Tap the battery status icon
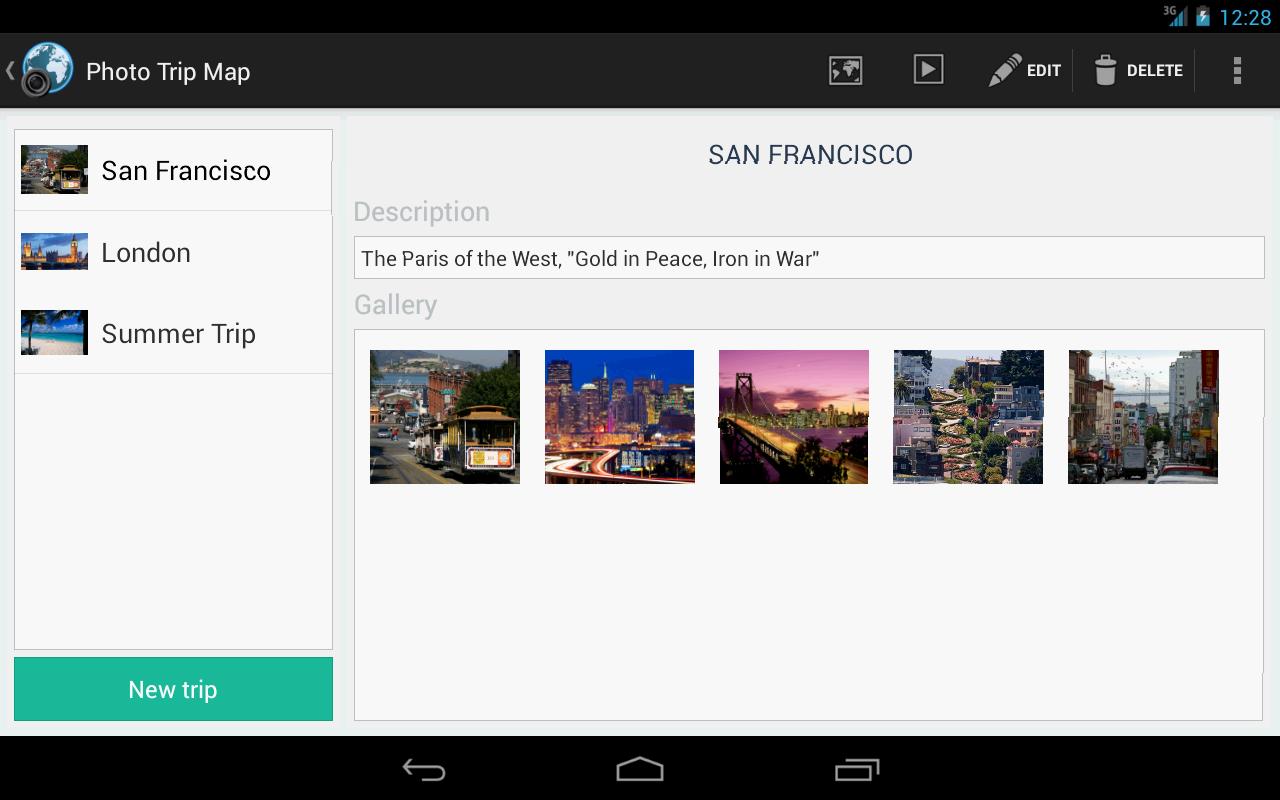Screen dimensions: 1280x800 (1202, 16)
